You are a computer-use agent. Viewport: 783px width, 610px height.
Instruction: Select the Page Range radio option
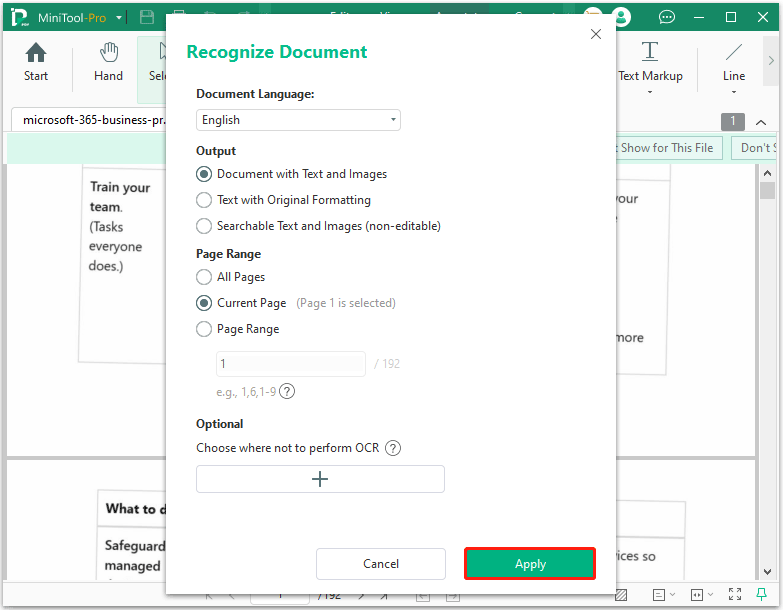point(204,328)
